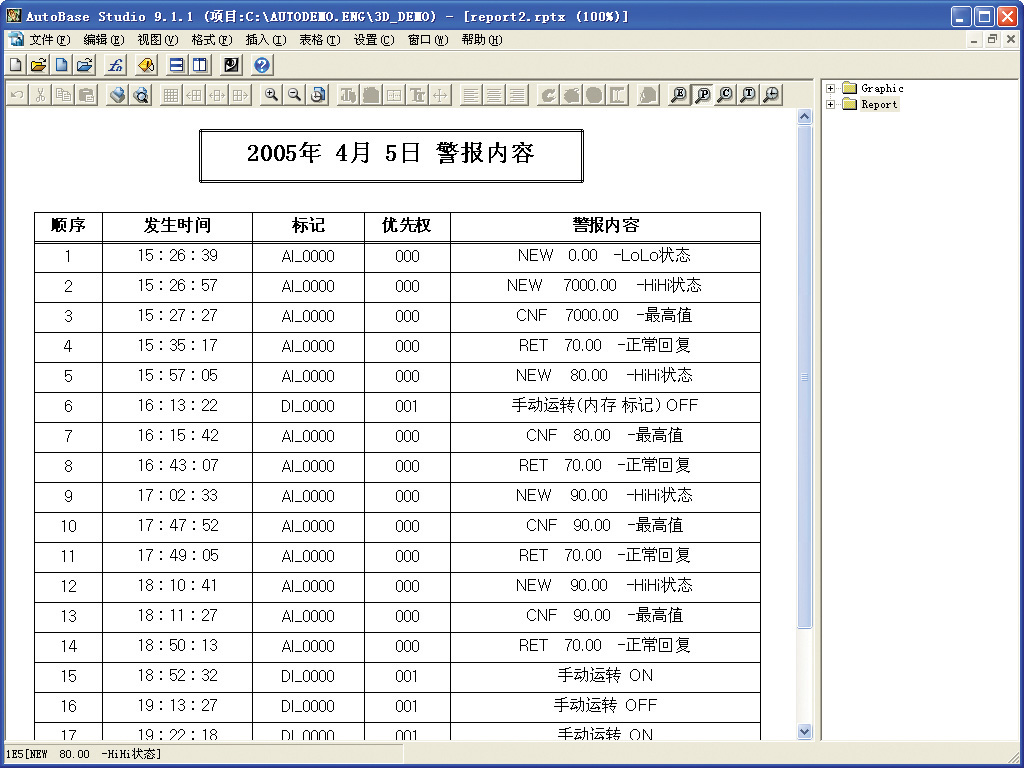
Task: Zoom out with the minus magnifier
Action: [295, 95]
